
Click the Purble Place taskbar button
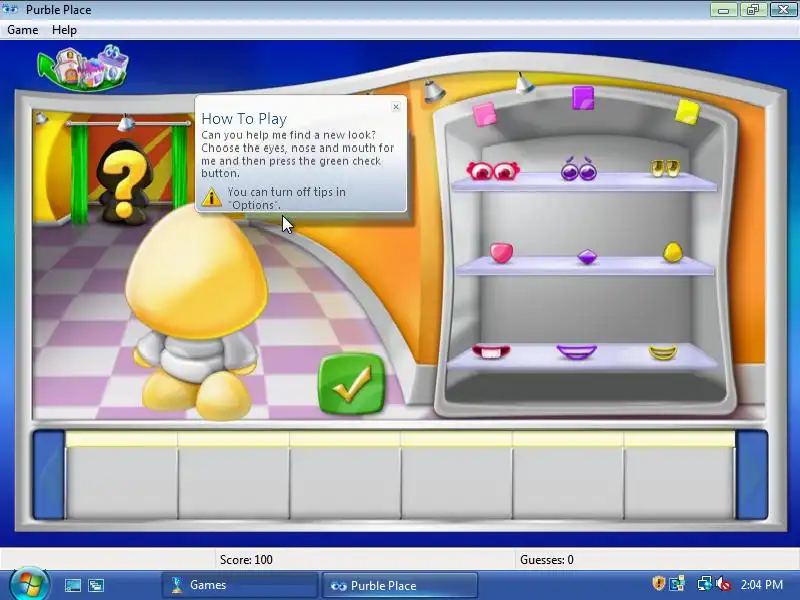click(399, 585)
